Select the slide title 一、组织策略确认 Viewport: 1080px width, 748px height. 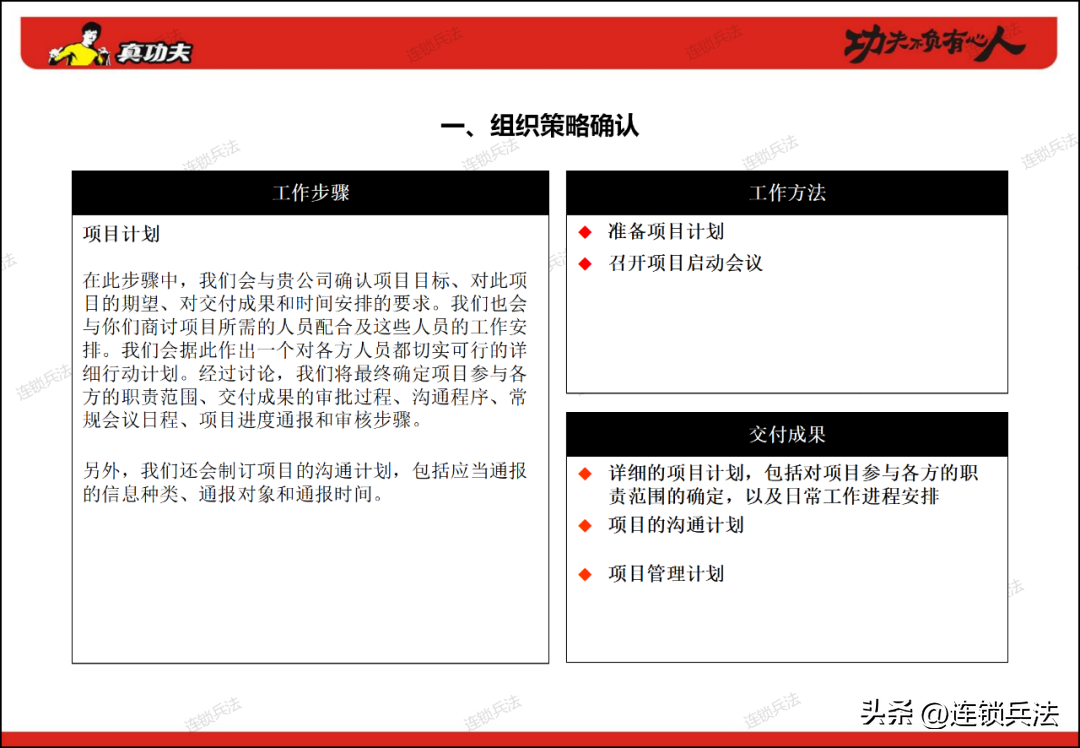(x=539, y=125)
